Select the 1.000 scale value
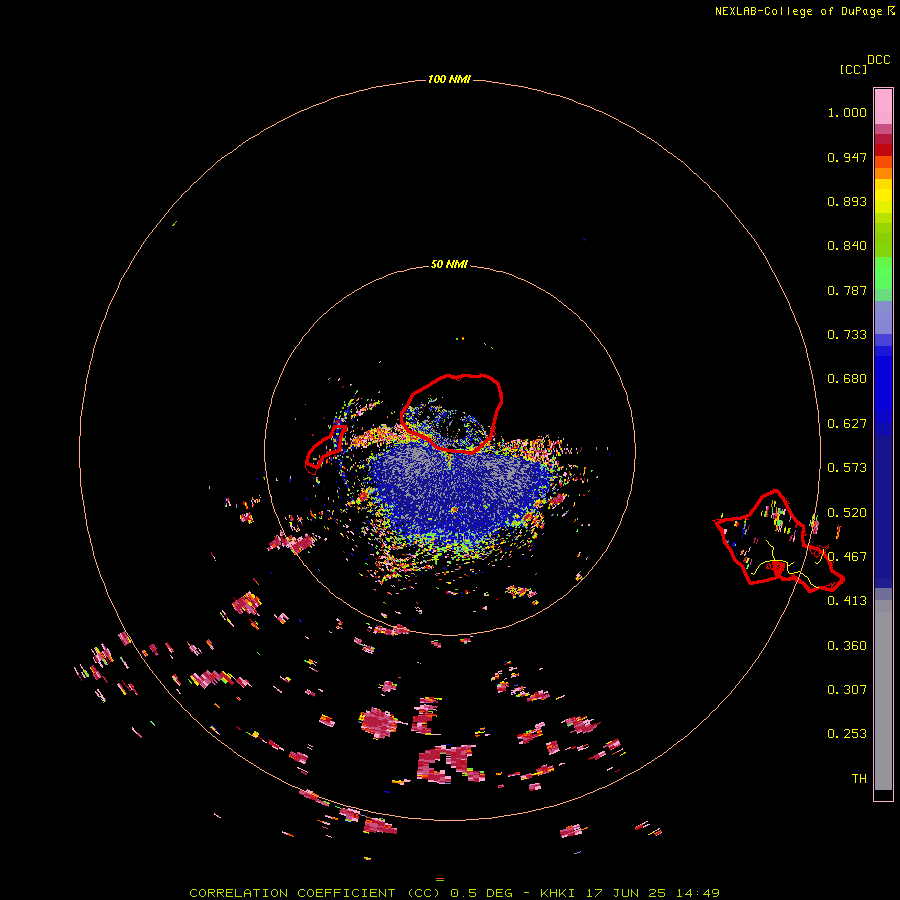This screenshot has width=900, height=900. click(x=847, y=112)
